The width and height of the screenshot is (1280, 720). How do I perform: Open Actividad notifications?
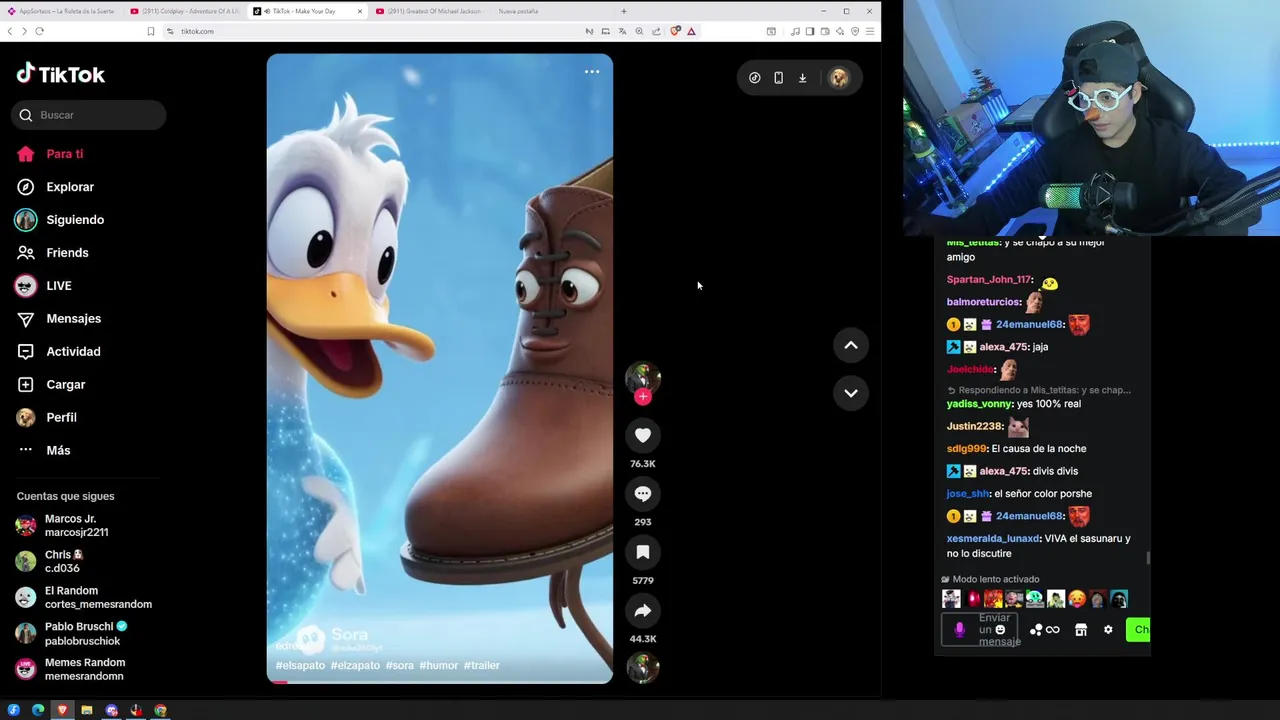tap(58, 352)
